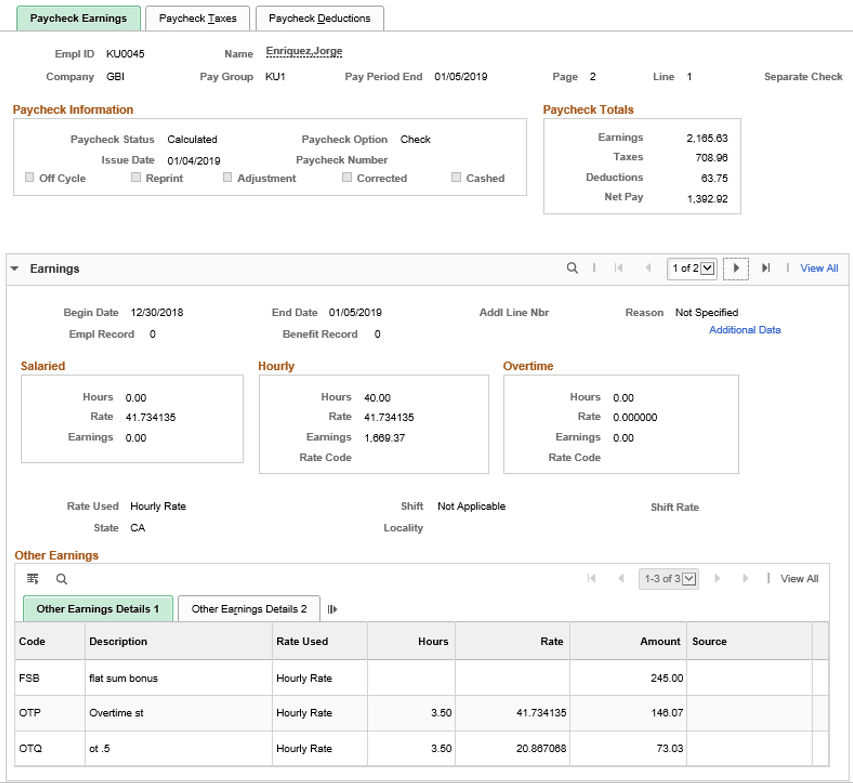The width and height of the screenshot is (853, 783).
Task: Click the next row arrow in Earnings section
Action: 737,267
